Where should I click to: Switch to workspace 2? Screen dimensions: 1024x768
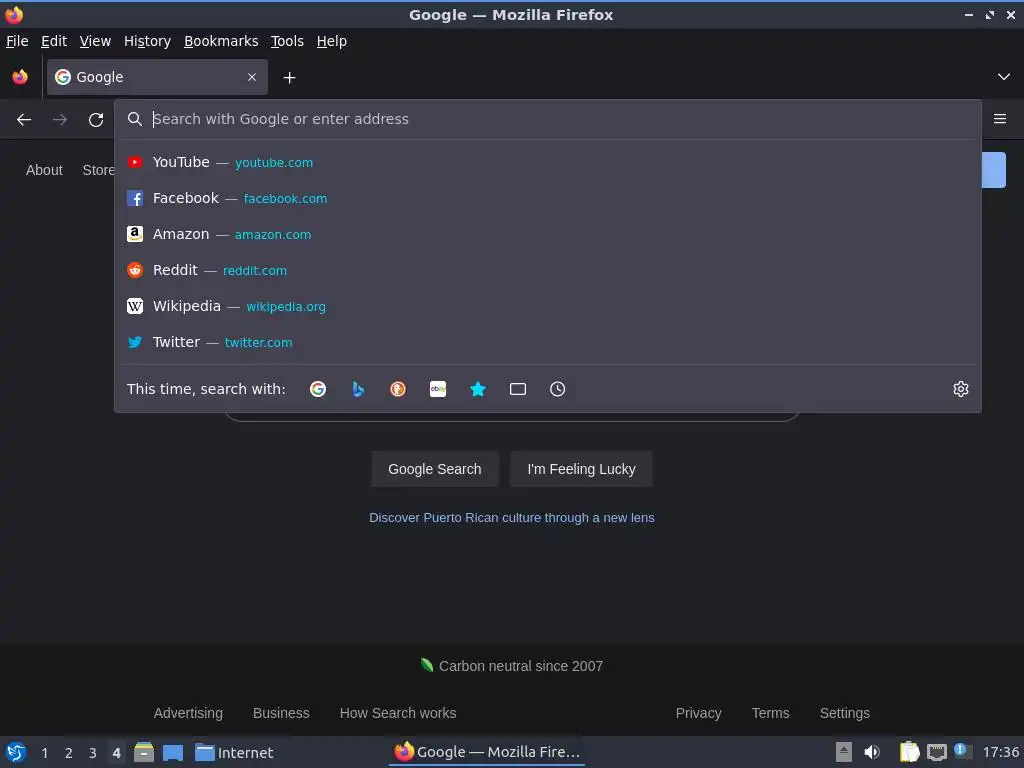point(69,753)
